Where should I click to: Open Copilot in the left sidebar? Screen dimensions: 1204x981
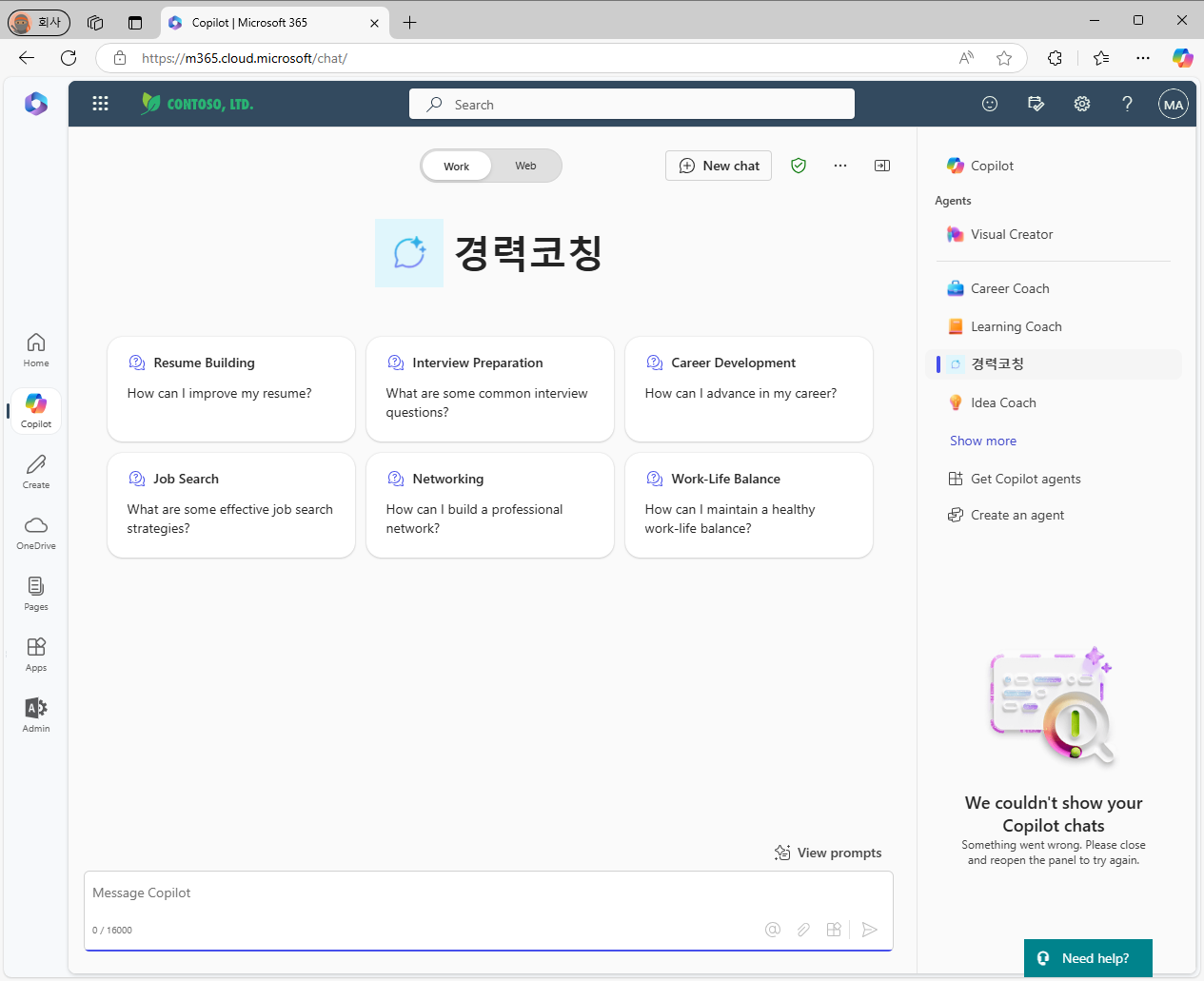click(x=36, y=410)
